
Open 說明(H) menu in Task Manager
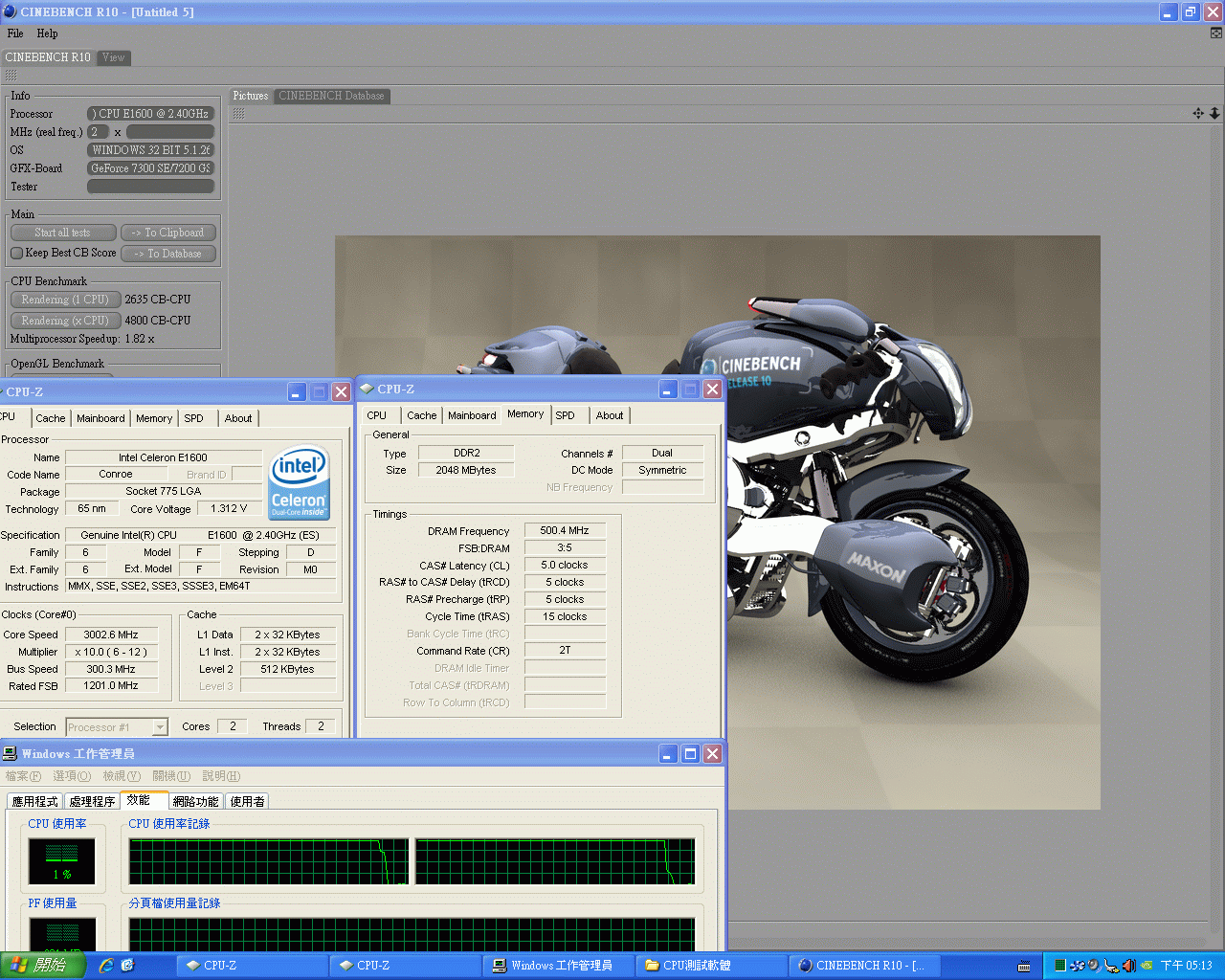pyautogui.click(x=221, y=776)
